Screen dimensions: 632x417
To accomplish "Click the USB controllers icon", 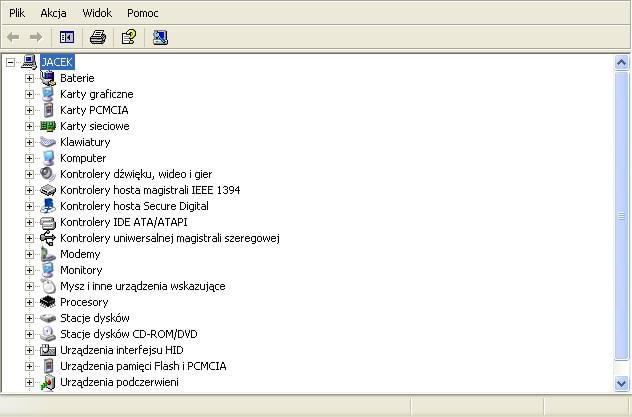I will pos(48,238).
